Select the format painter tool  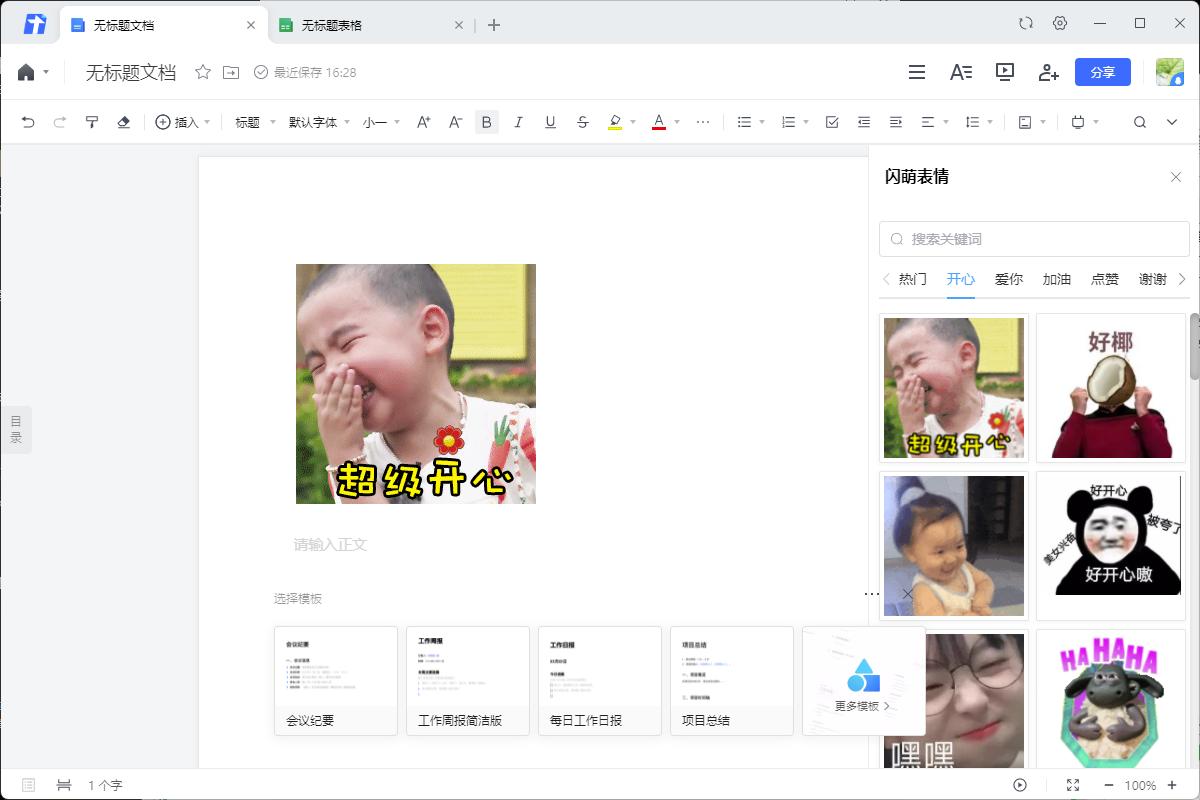(91, 121)
